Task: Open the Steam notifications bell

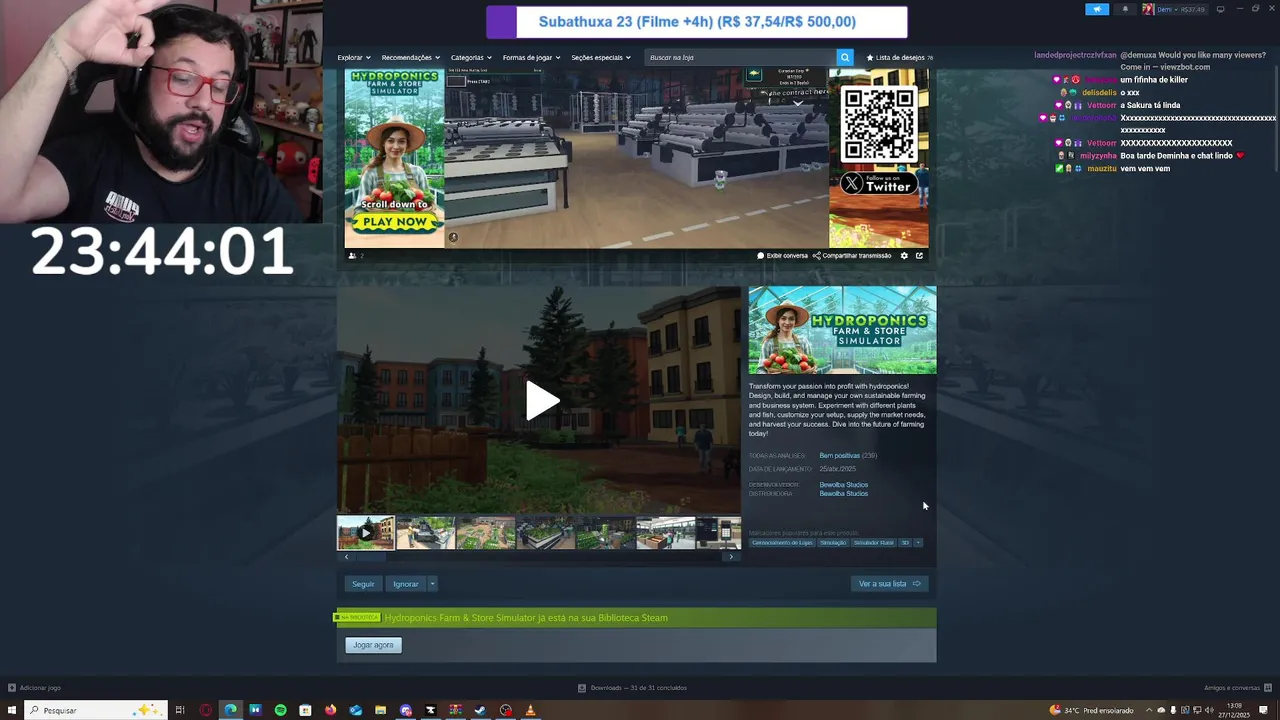Action: (1125, 9)
